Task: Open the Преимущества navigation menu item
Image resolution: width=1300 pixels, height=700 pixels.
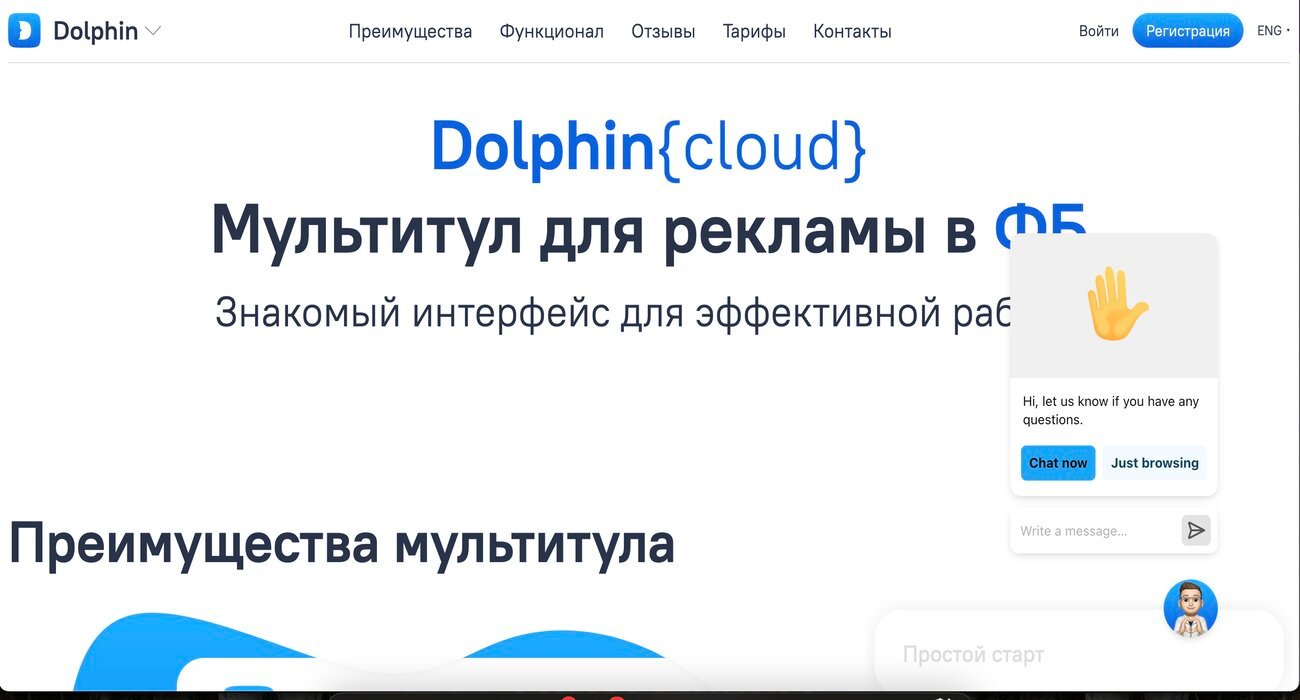Action: click(410, 31)
